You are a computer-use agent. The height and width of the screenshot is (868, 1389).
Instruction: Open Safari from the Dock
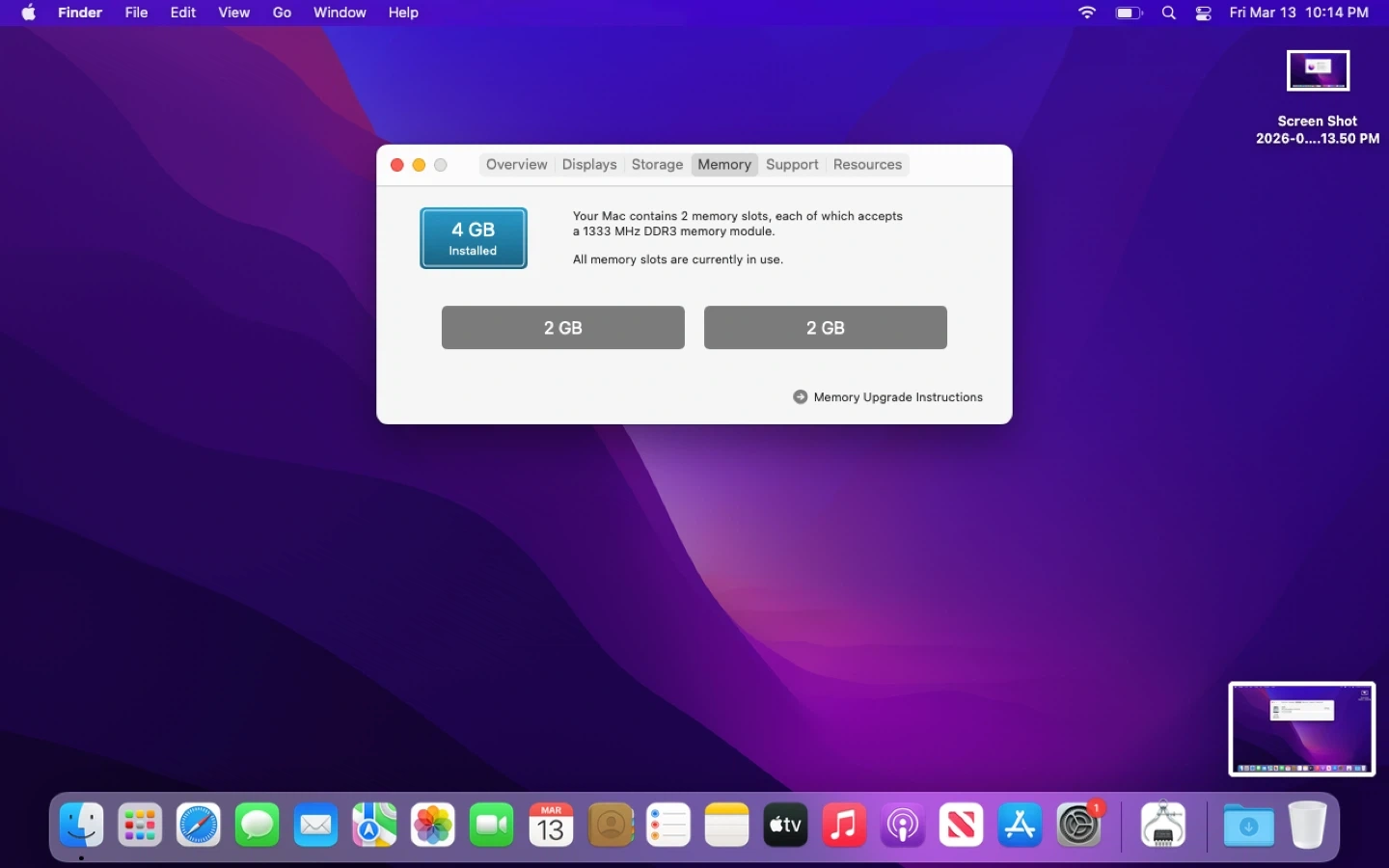pos(199,826)
